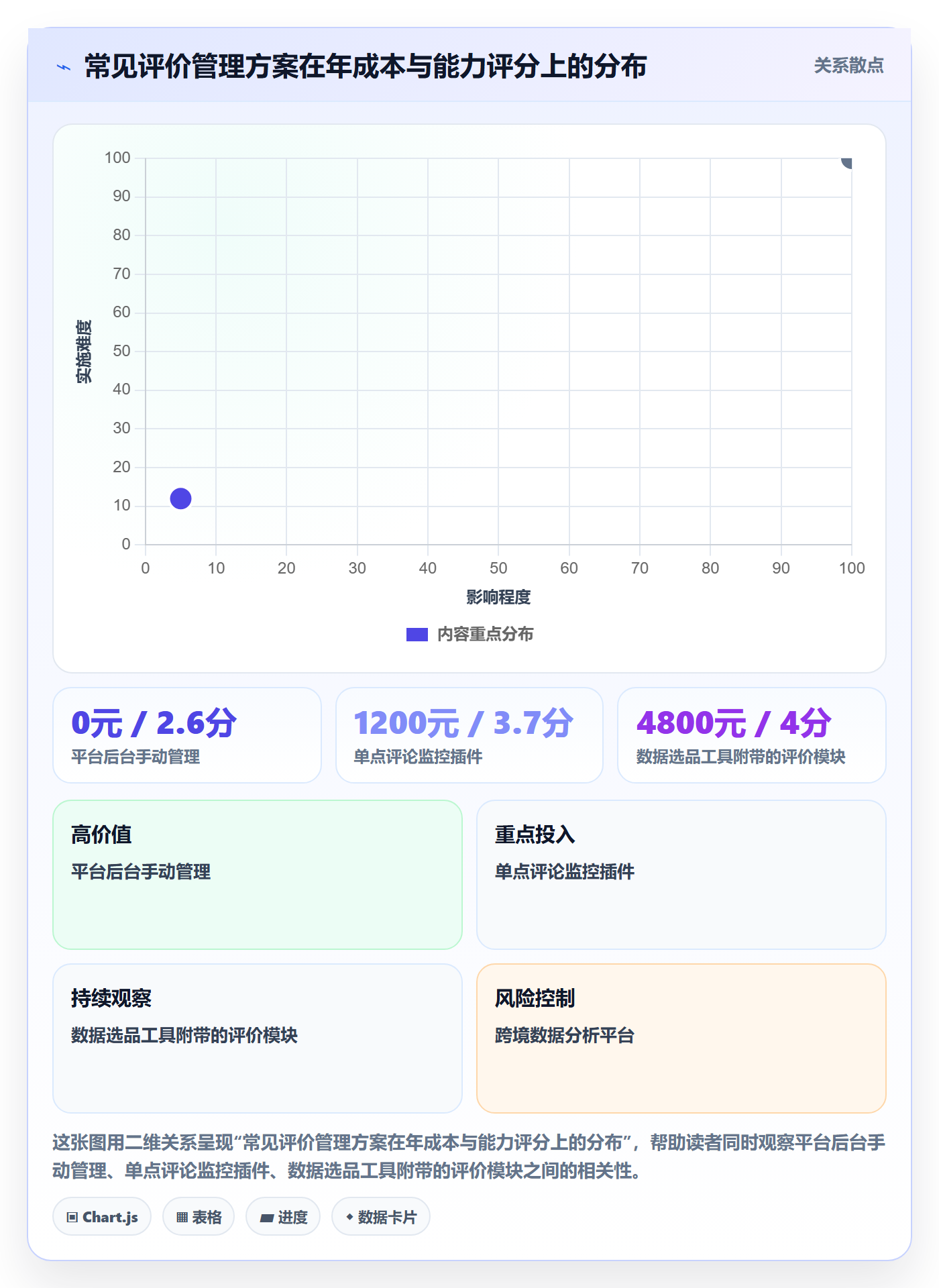Click 平台后台手动管理 under 0元 card
Viewport: 939px width, 1288px height.
pyautogui.click(x=136, y=757)
